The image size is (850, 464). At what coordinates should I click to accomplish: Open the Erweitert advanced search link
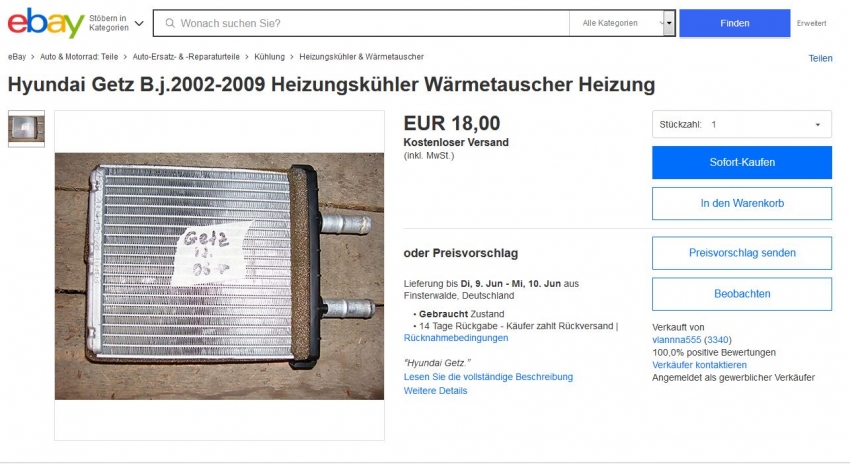pos(811,23)
